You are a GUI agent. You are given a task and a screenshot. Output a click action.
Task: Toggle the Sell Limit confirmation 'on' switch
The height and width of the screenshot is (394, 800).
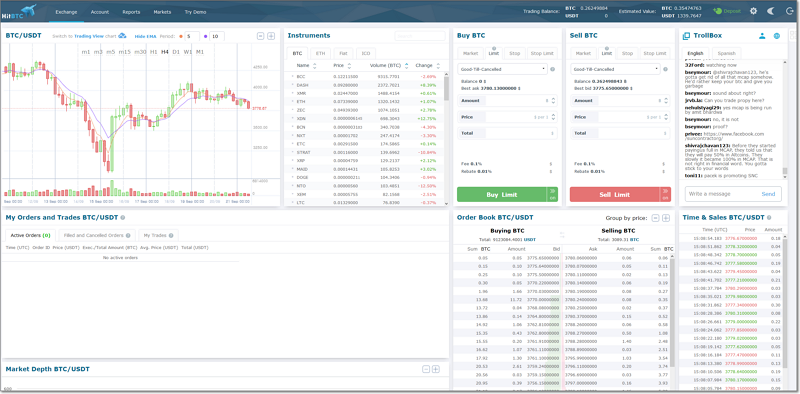tap(665, 194)
